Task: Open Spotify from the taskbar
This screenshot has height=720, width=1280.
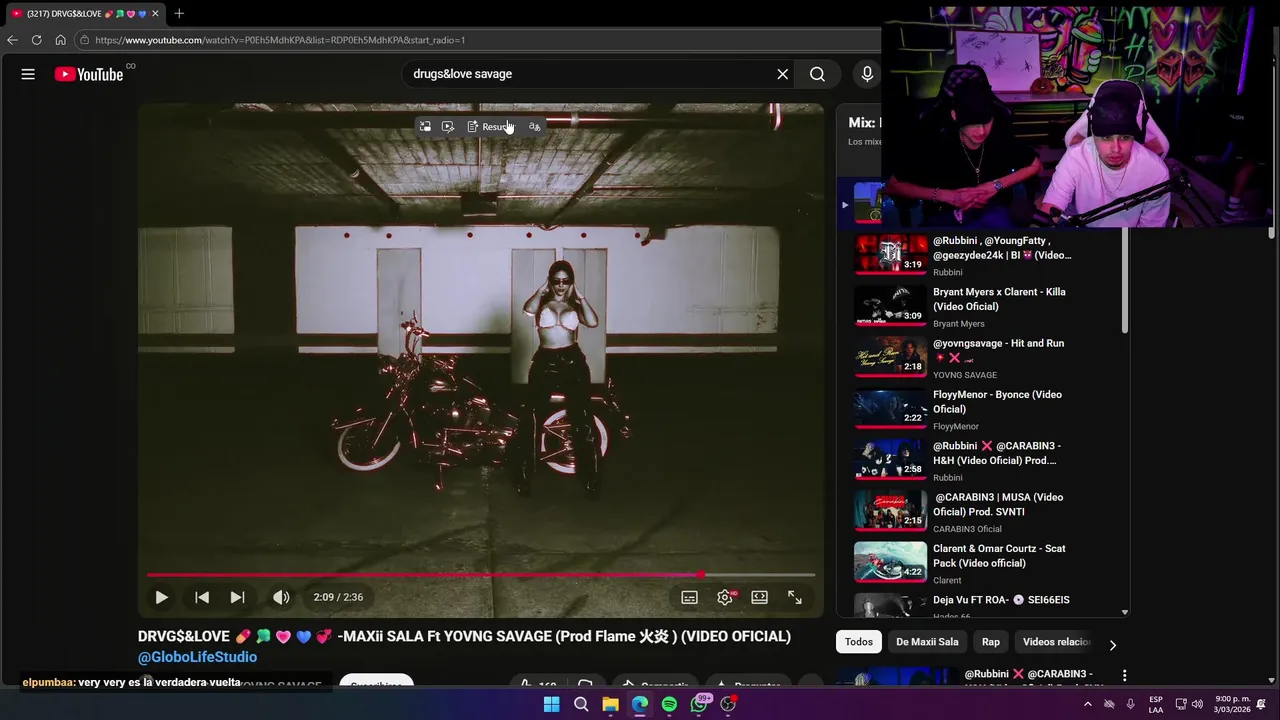Action: click(669, 704)
